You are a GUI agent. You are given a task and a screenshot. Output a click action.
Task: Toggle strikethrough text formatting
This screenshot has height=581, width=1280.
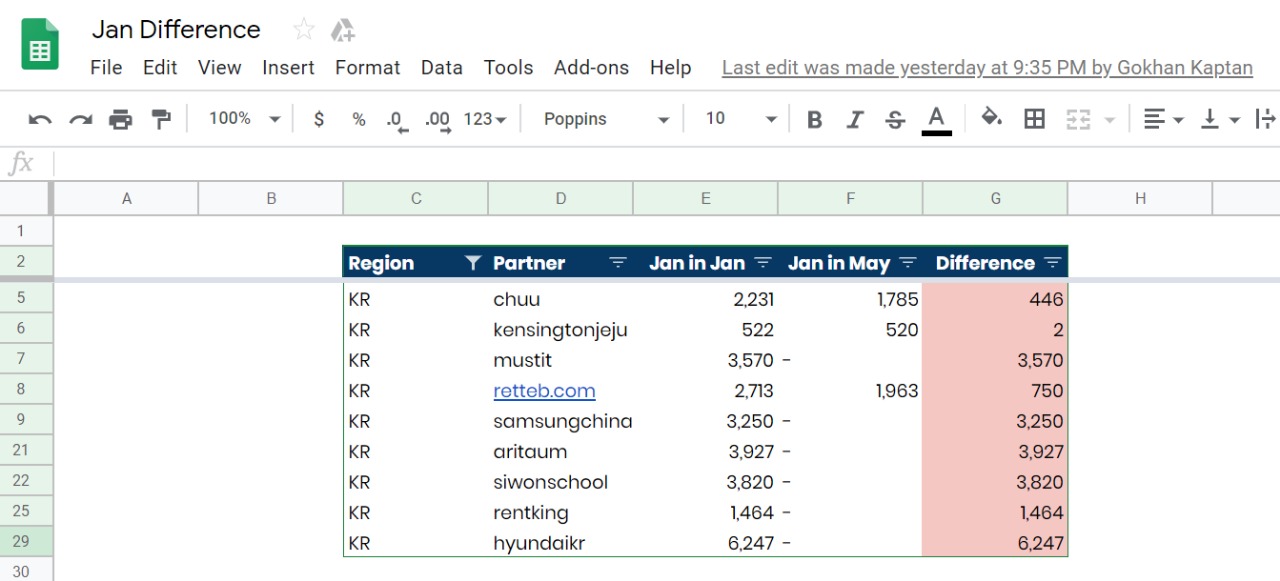coord(895,120)
